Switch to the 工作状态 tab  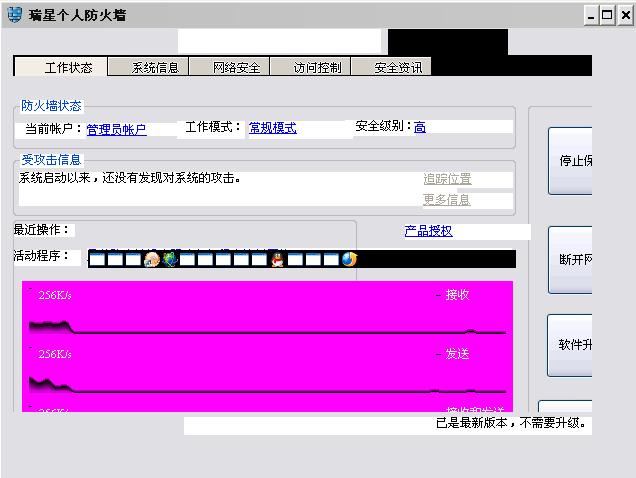pyautogui.click(x=60, y=67)
